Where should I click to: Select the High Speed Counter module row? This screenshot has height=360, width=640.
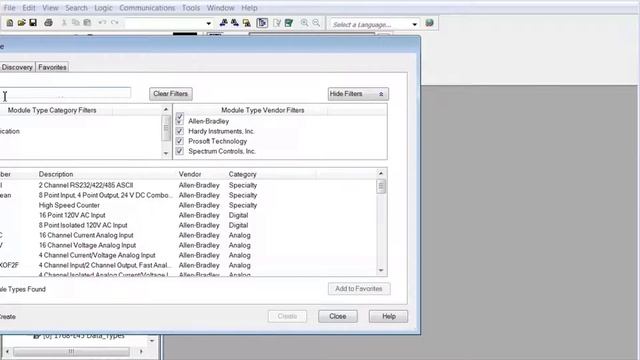click(x=188, y=205)
